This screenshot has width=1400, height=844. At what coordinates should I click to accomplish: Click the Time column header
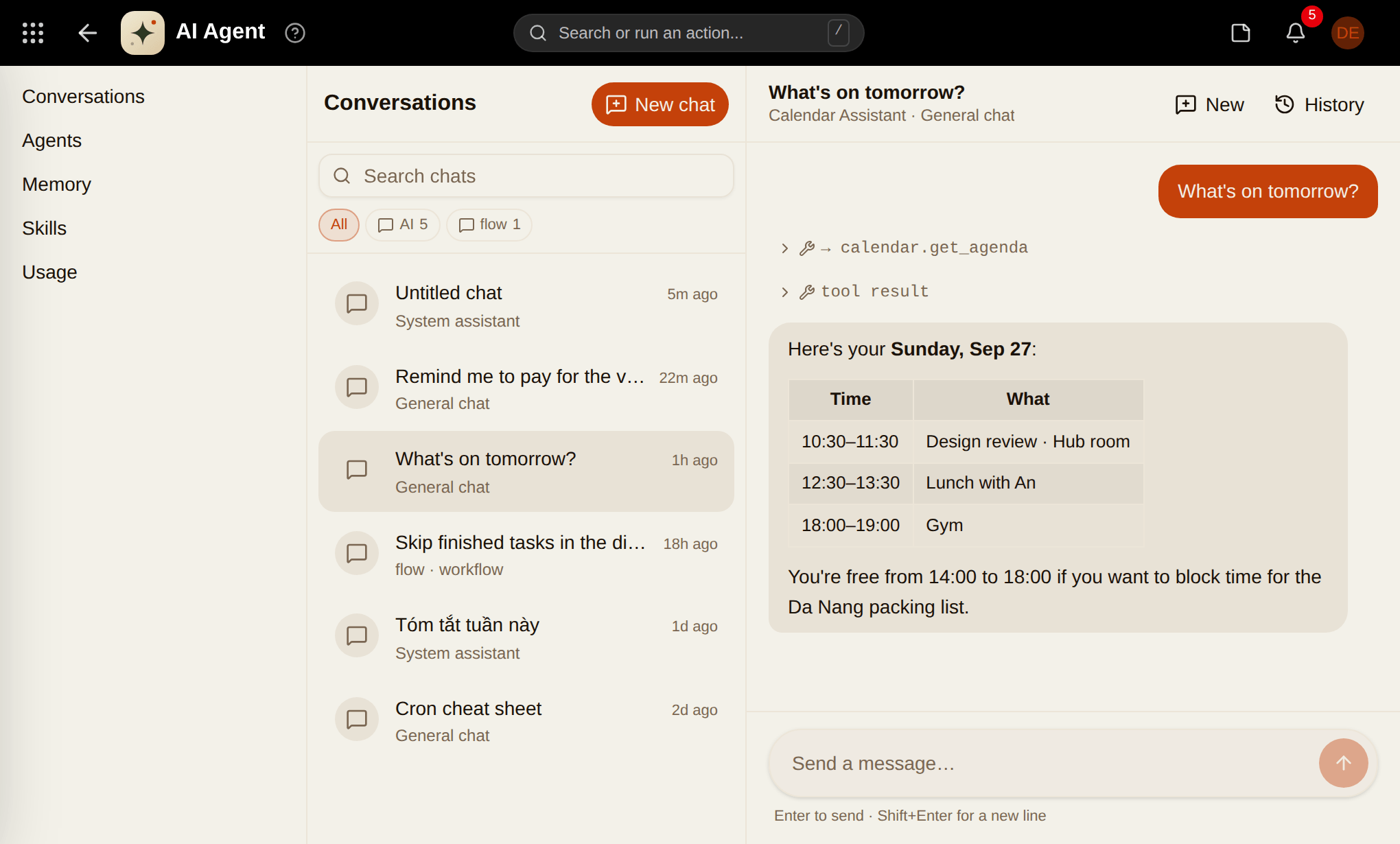851,399
